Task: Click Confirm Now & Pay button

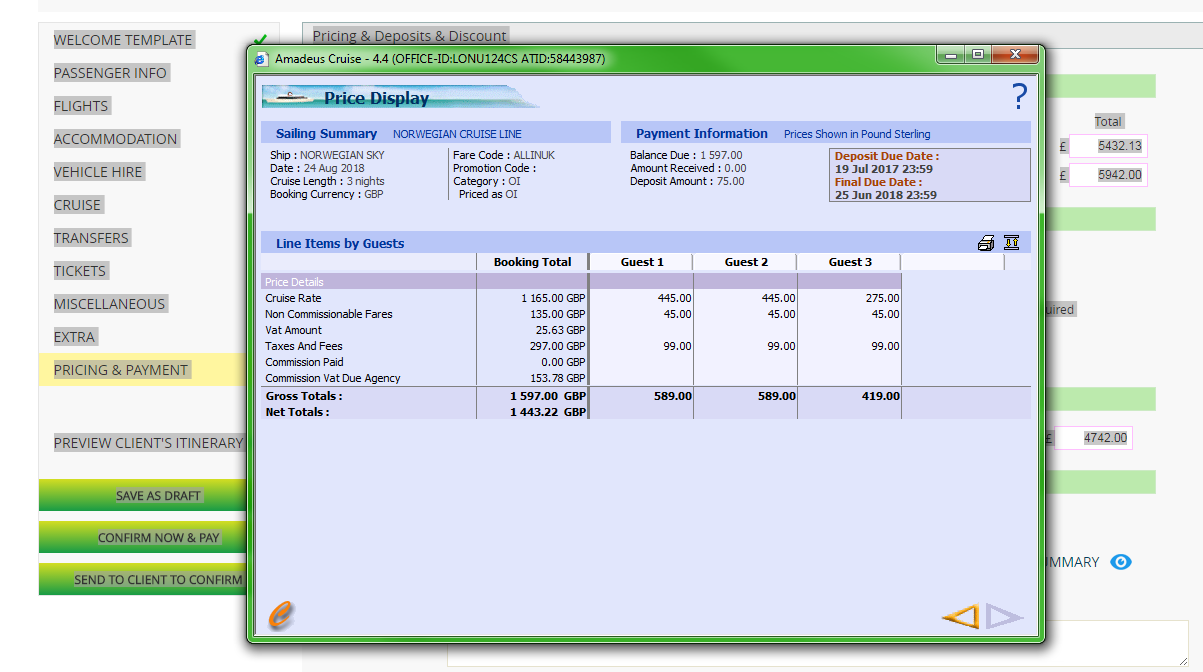Action: (x=158, y=538)
